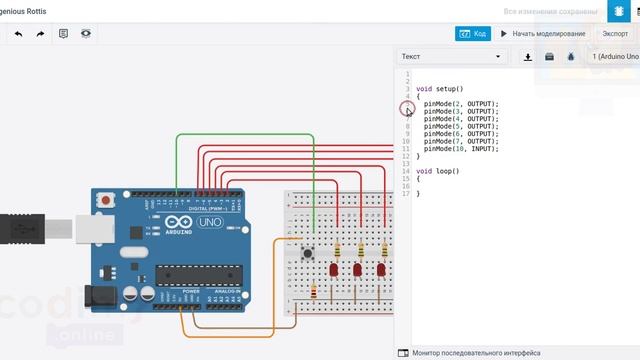This screenshot has height=360, width=640.
Task: Open the notes tool
Action: point(63,33)
